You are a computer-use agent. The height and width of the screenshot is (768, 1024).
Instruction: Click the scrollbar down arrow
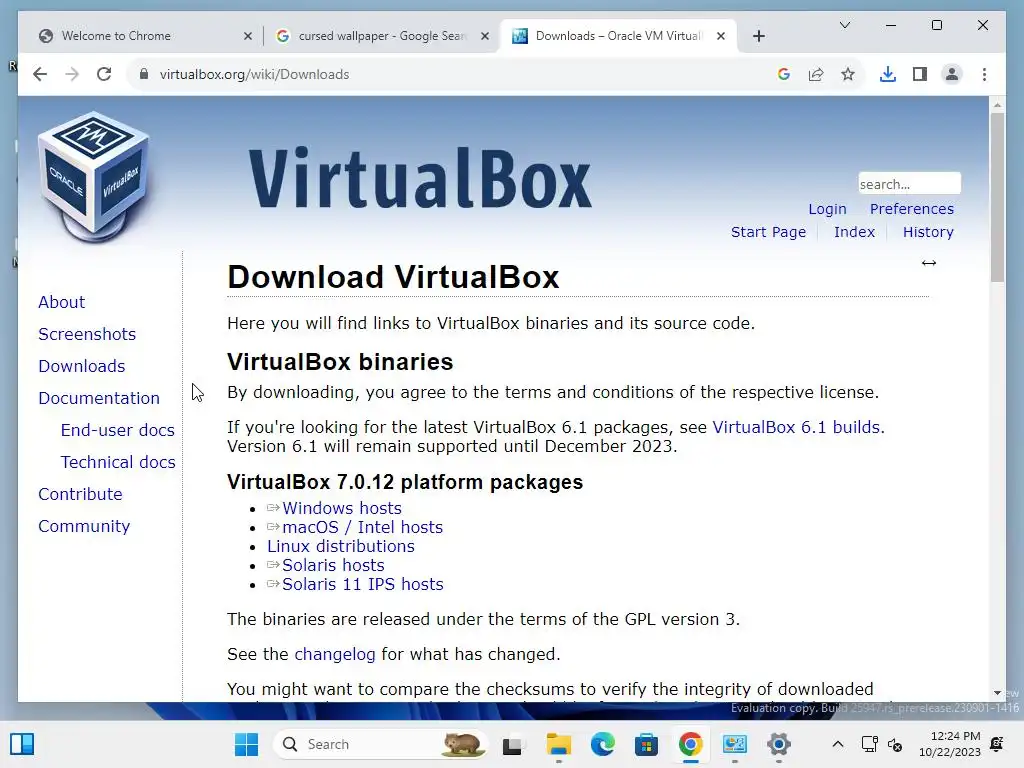(997, 693)
